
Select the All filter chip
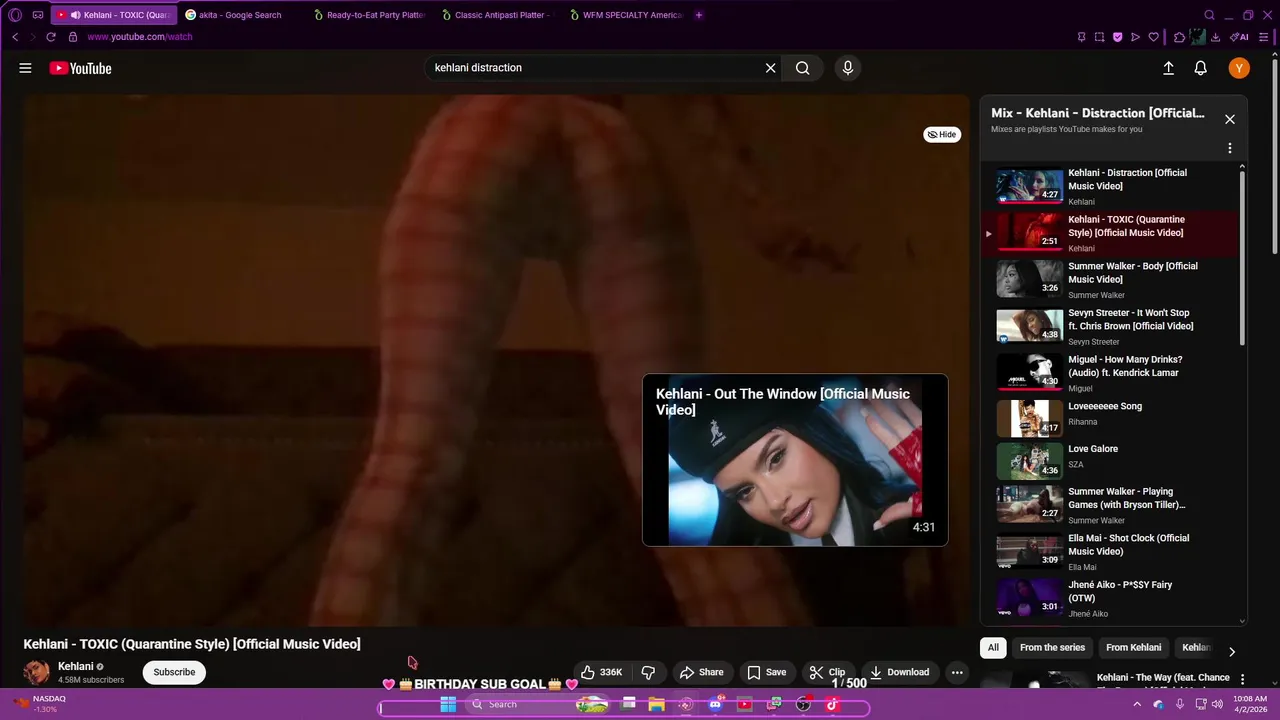(x=993, y=648)
